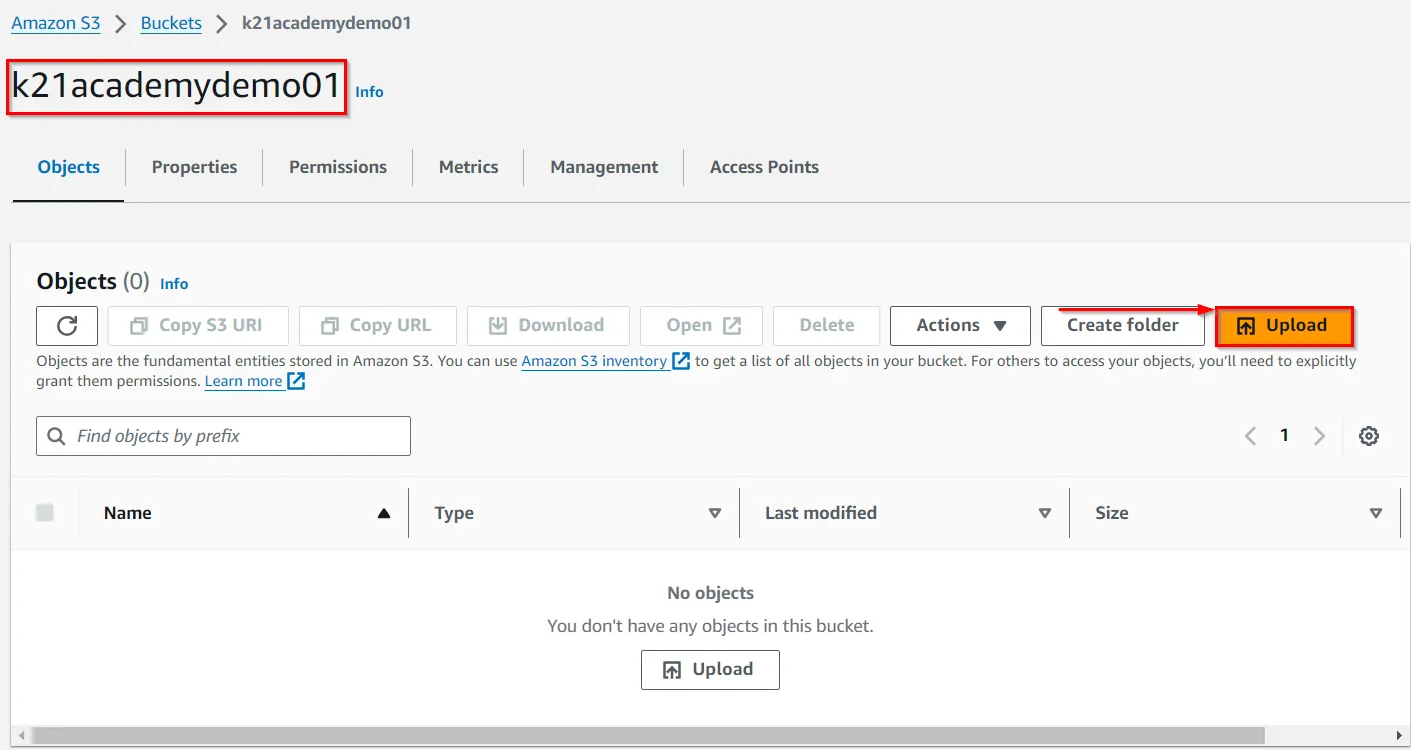Open the Amazon S3 inventory link
The image size is (1411, 750).
coord(594,361)
